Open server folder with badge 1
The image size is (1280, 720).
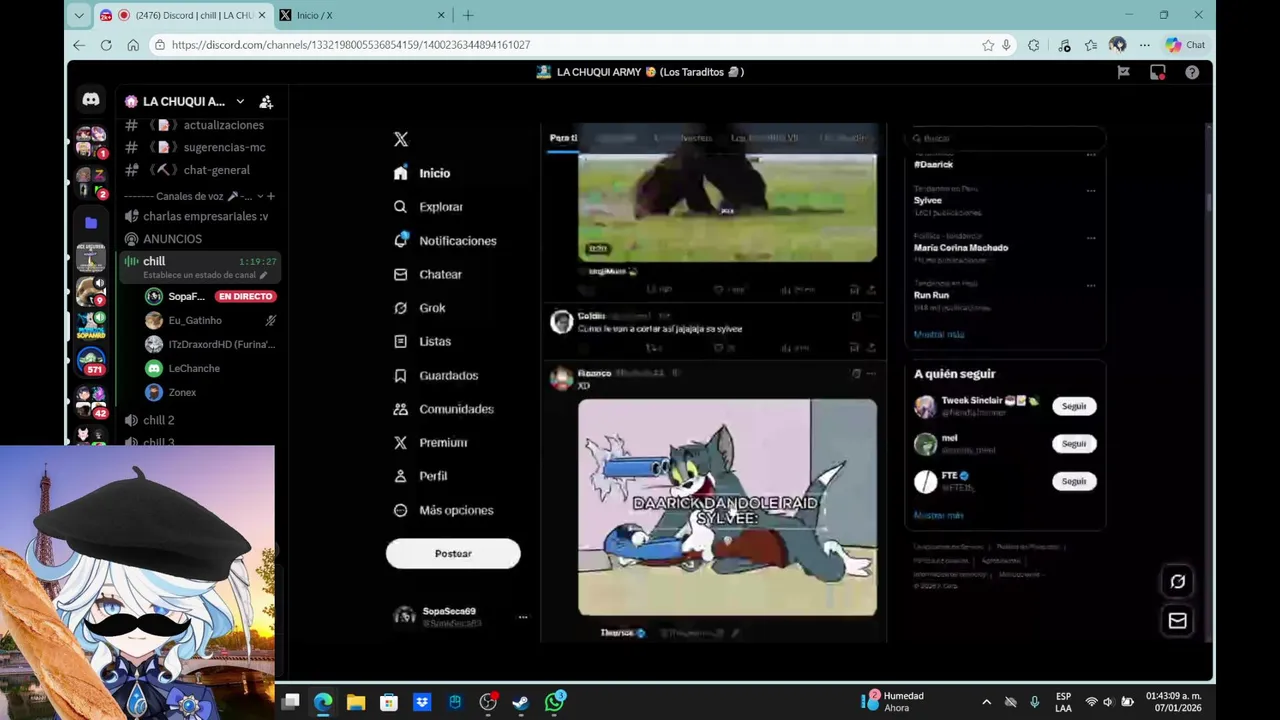91,142
